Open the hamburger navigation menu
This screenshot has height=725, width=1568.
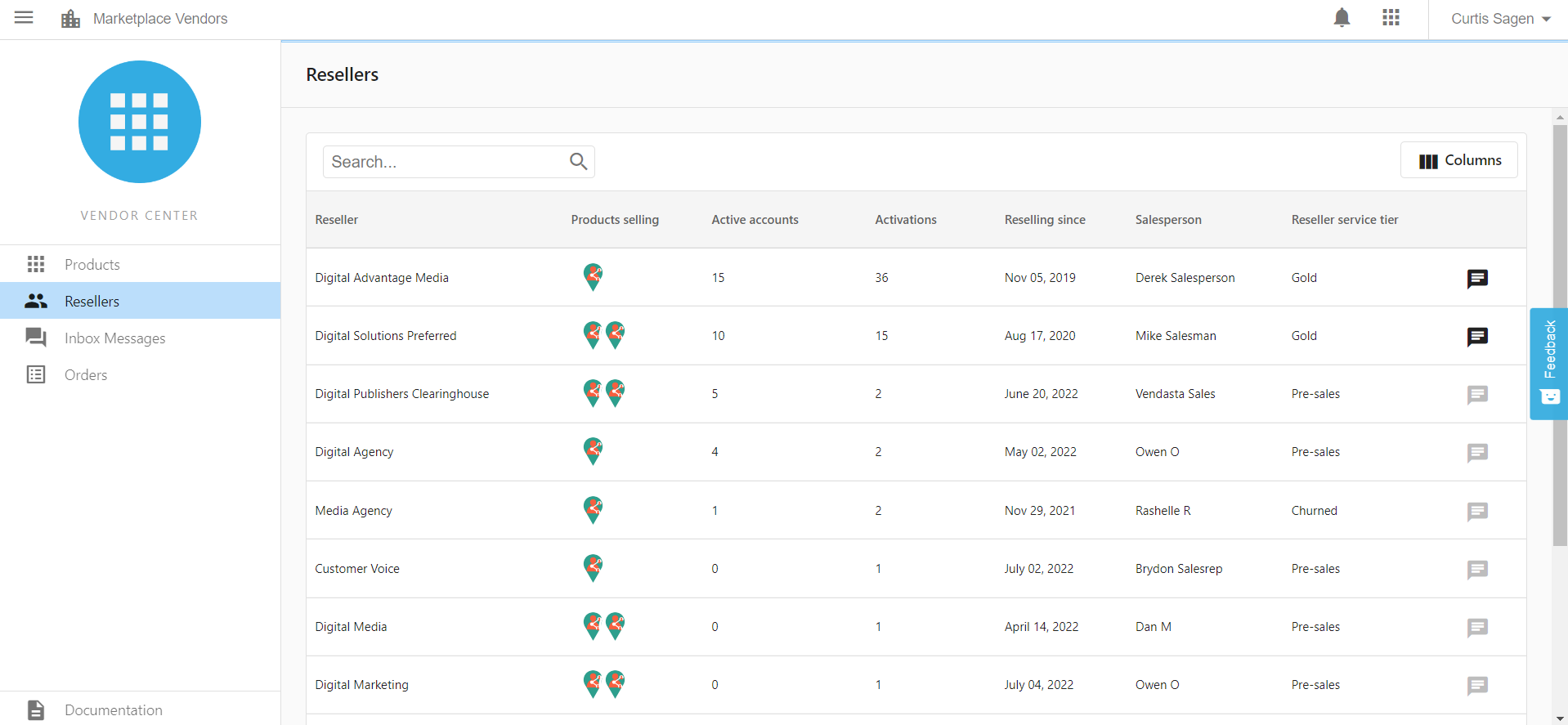pos(24,17)
